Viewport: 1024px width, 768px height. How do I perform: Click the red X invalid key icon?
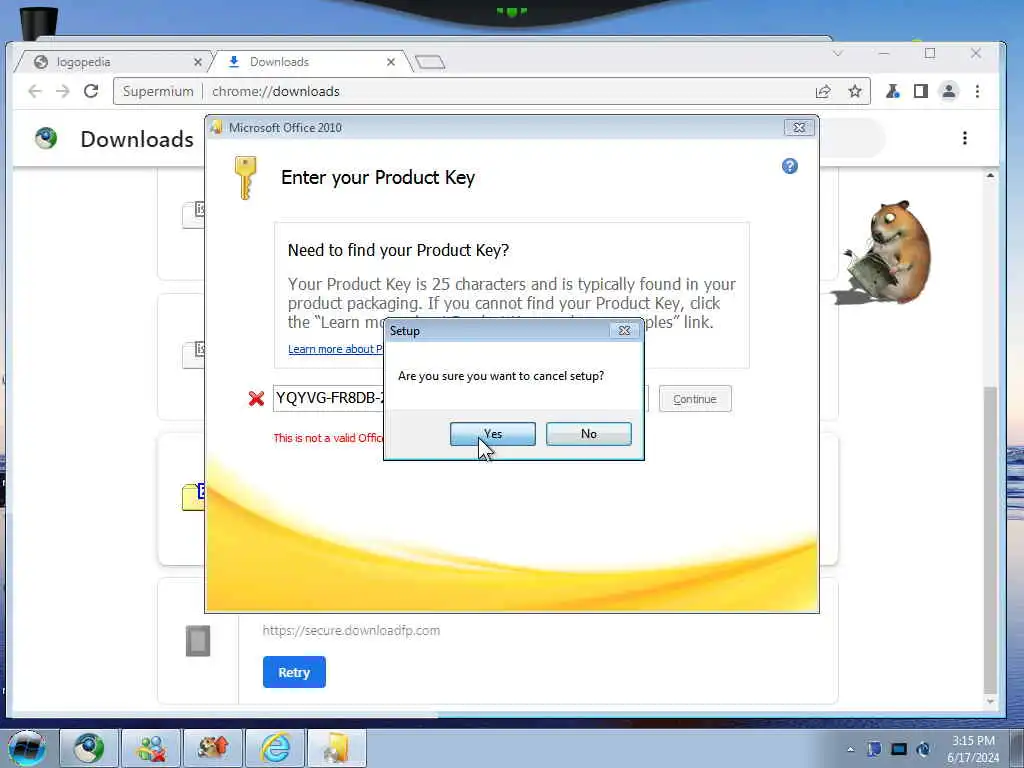tap(256, 398)
